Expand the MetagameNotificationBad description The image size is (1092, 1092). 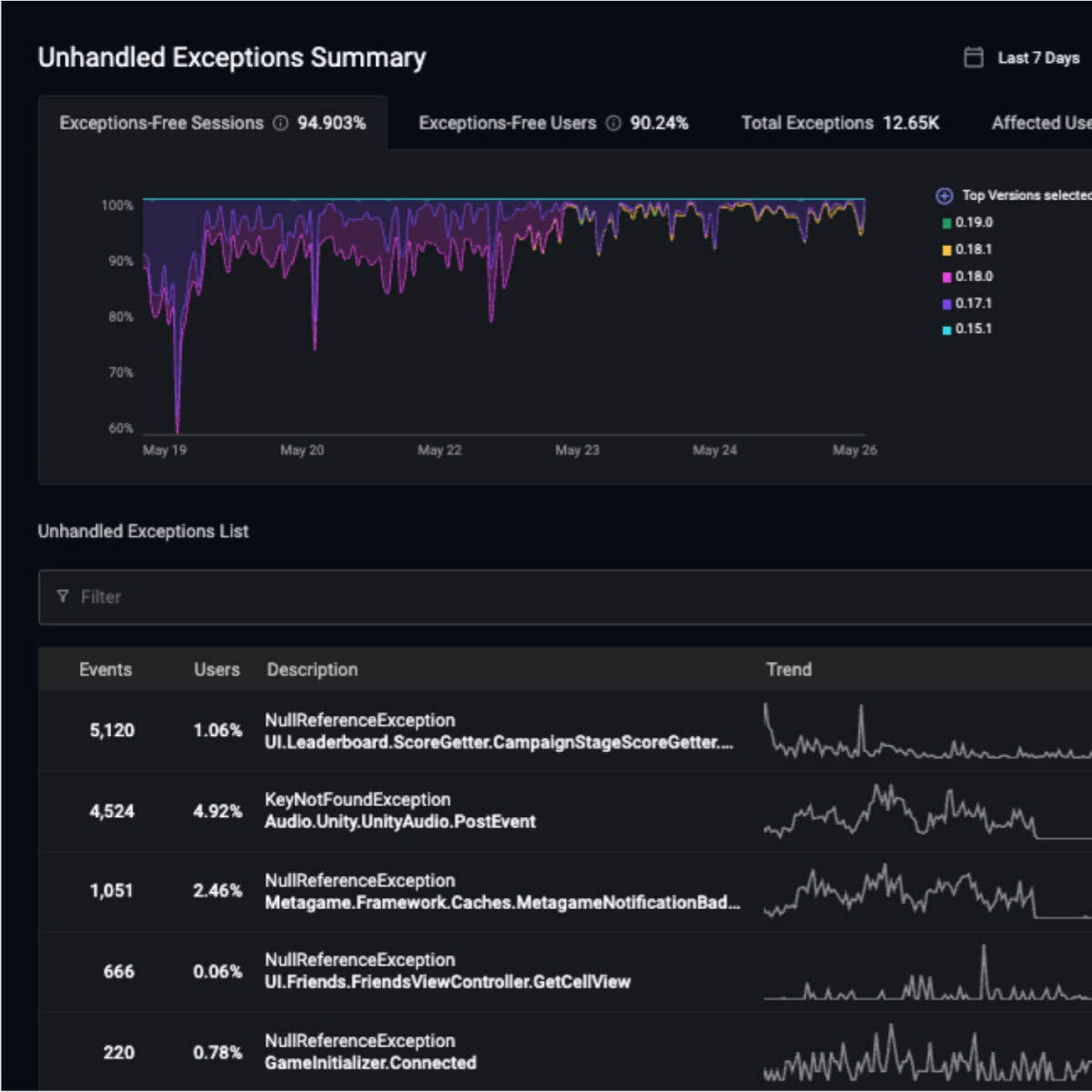pos(501,903)
